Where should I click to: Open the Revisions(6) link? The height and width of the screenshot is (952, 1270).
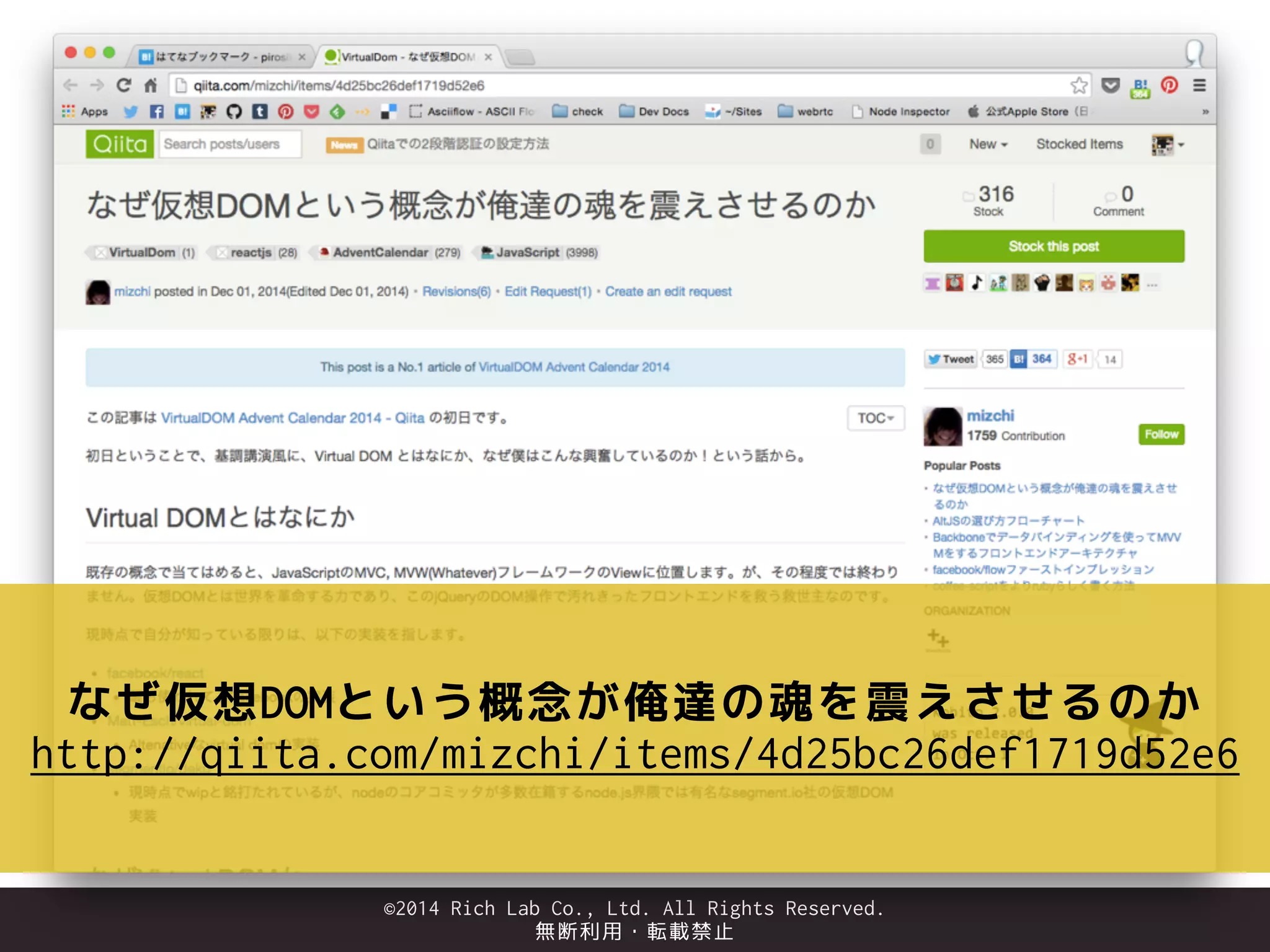(x=456, y=291)
